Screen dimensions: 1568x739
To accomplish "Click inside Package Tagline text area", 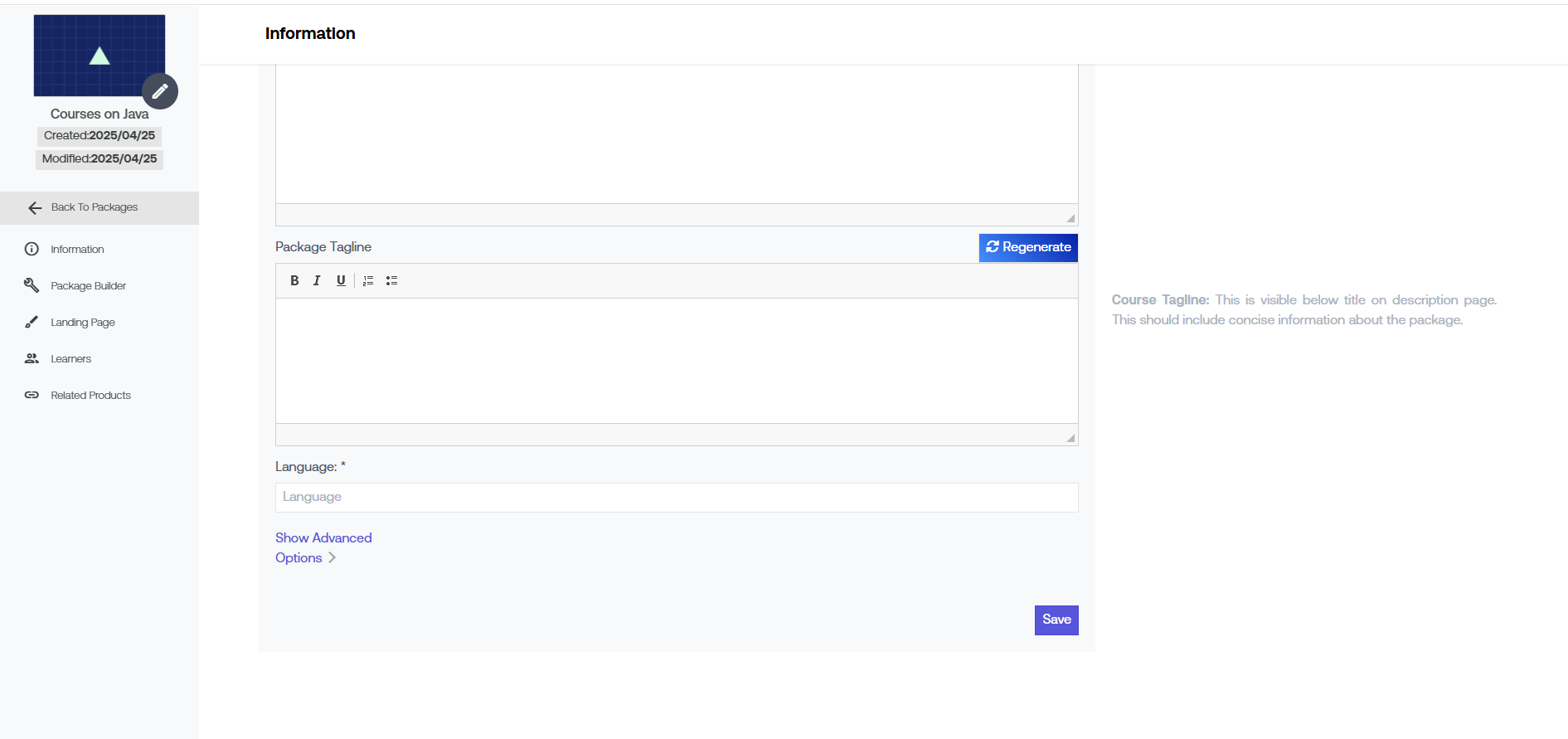I will 677,361.
